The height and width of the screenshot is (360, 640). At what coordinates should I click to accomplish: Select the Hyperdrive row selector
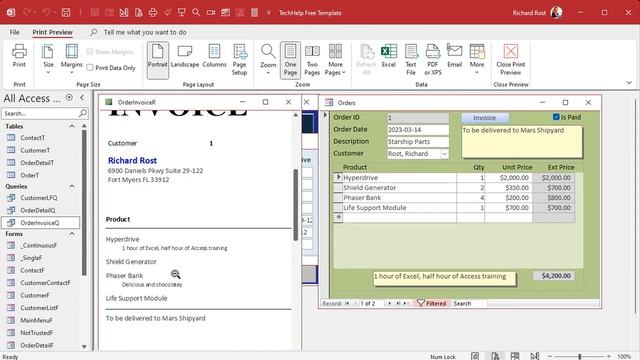coord(338,178)
